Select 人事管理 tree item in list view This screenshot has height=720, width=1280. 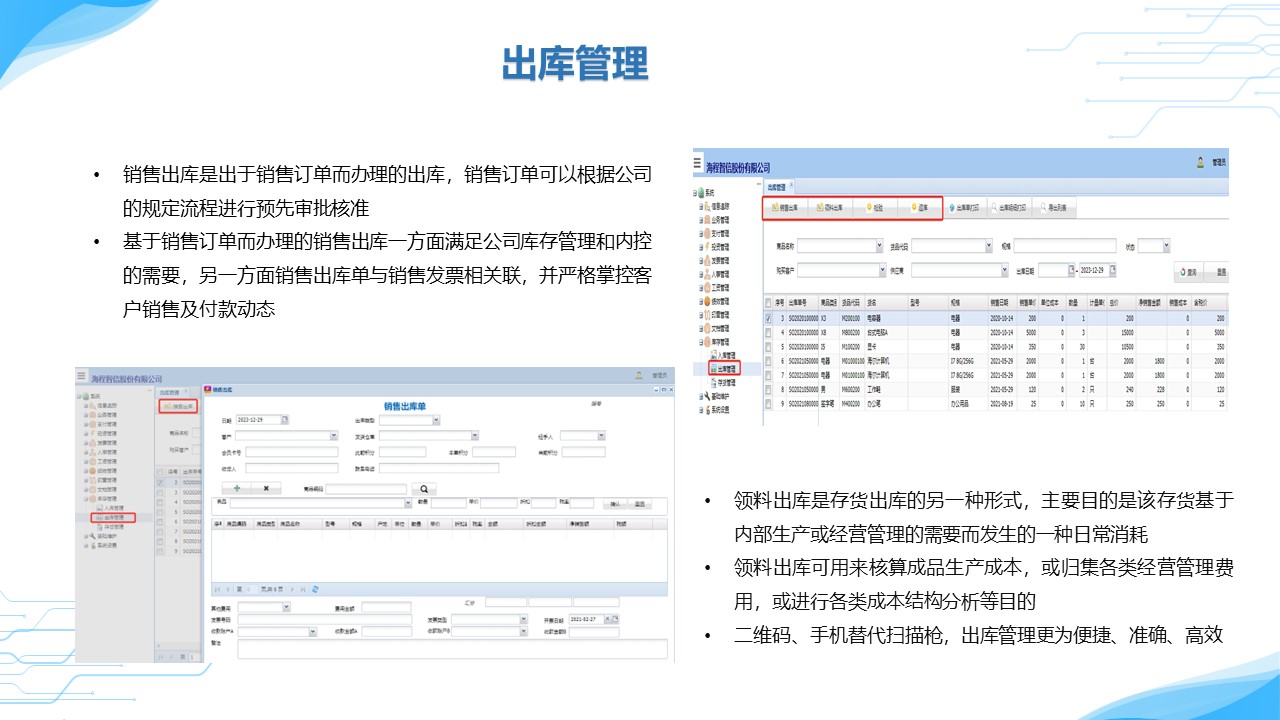(717, 274)
